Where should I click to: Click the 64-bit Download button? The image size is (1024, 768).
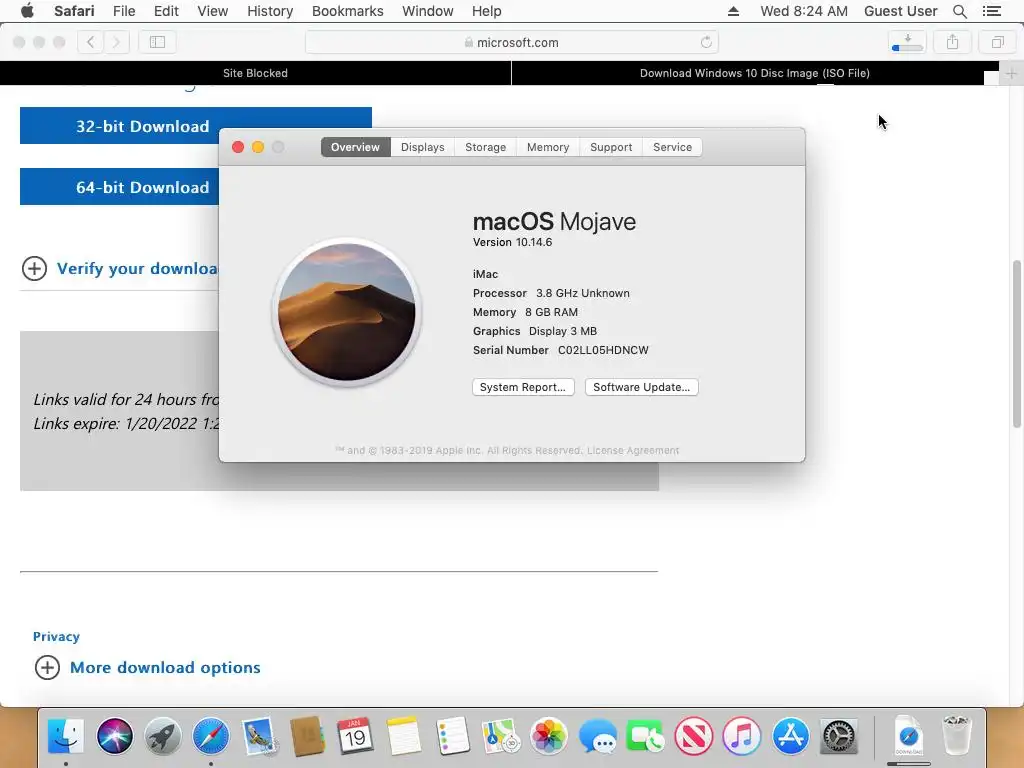[120, 187]
